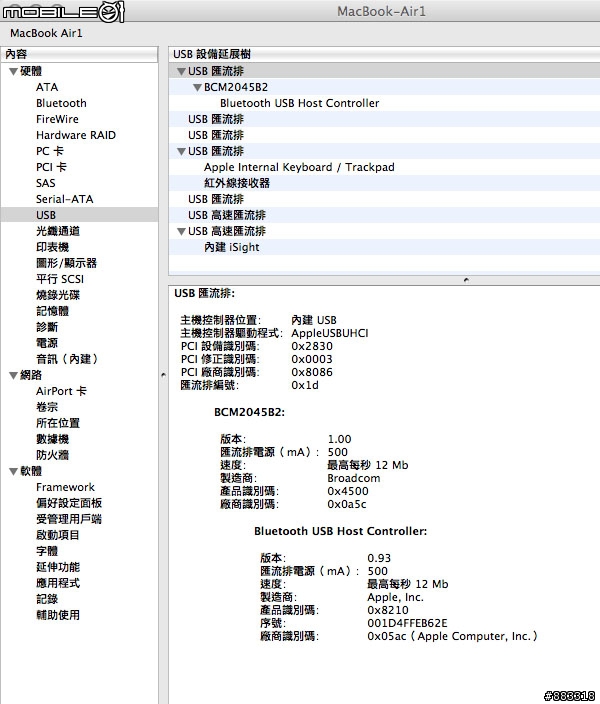600x704 pixels.
Task: Collapse the BCM2045B2 disclosure triangle
Action: click(x=197, y=88)
